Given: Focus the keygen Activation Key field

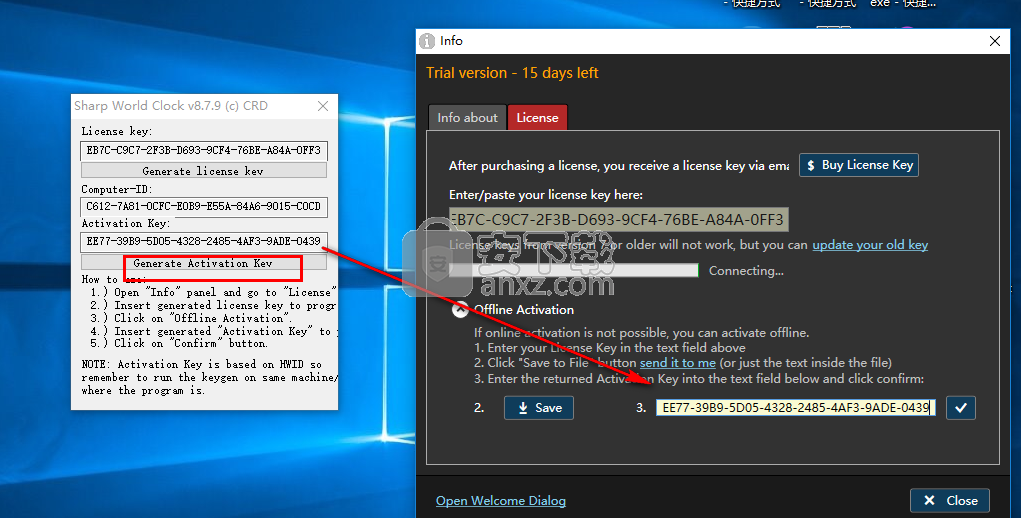Looking at the screenshot, I should [204, 241].
